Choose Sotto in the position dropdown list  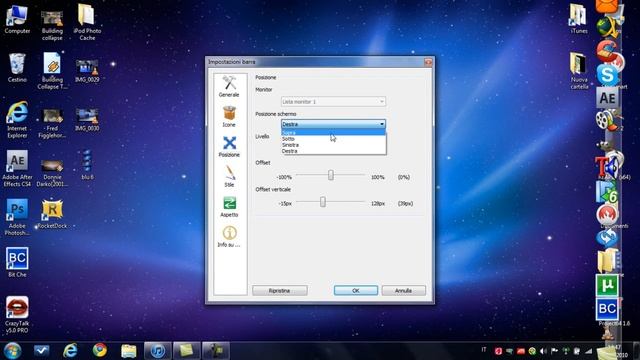coord(333,139)
